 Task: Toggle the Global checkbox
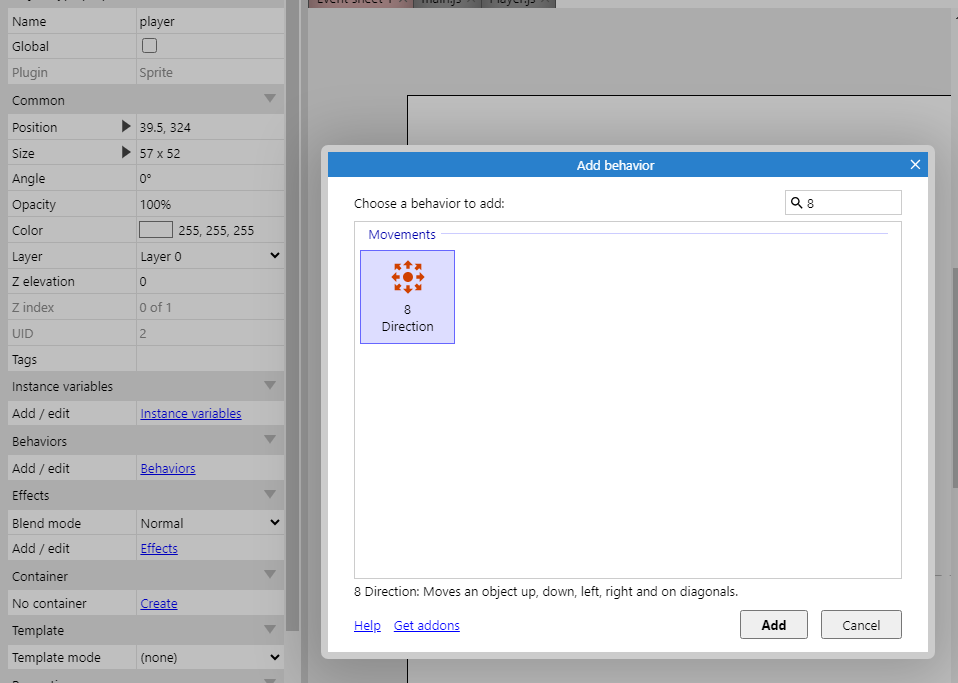pyautogui.click(x=149, y=46)
